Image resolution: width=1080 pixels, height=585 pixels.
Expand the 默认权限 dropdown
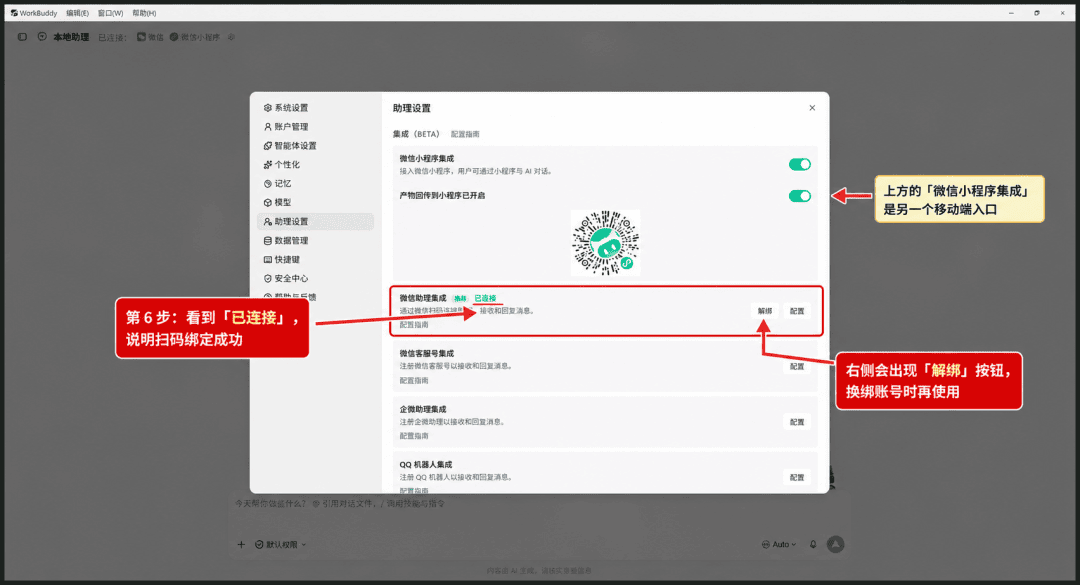point(280,544)
